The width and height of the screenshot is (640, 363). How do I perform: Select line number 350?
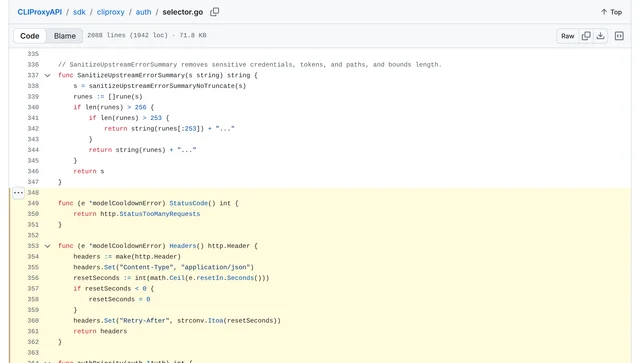pos(33,214)
